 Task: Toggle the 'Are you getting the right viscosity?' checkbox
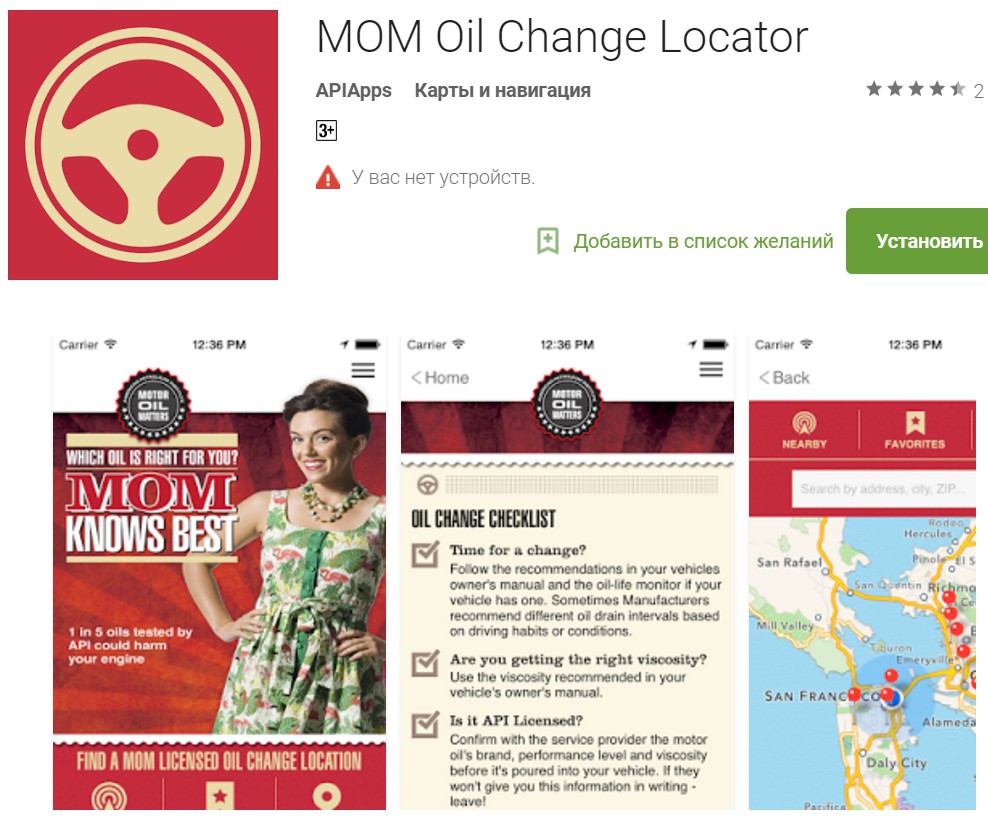coord(425,664)
